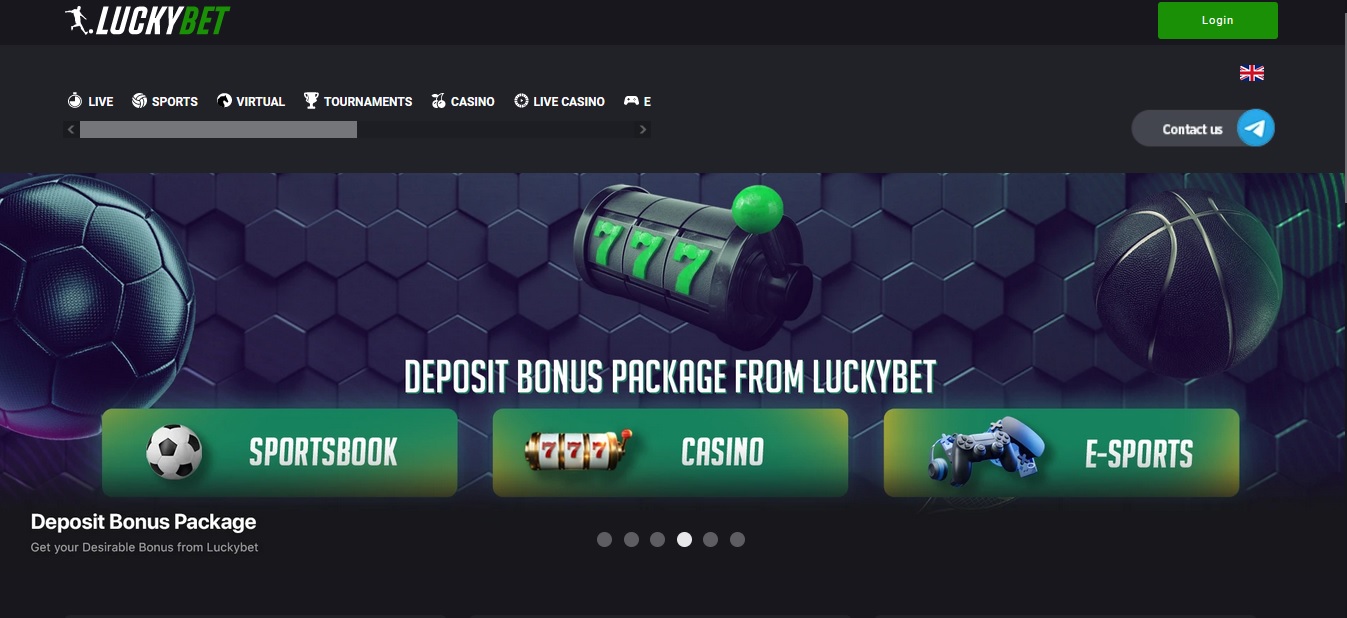
Task: Click the Live stopwatch icon
Action: click(x=75, y=101)
